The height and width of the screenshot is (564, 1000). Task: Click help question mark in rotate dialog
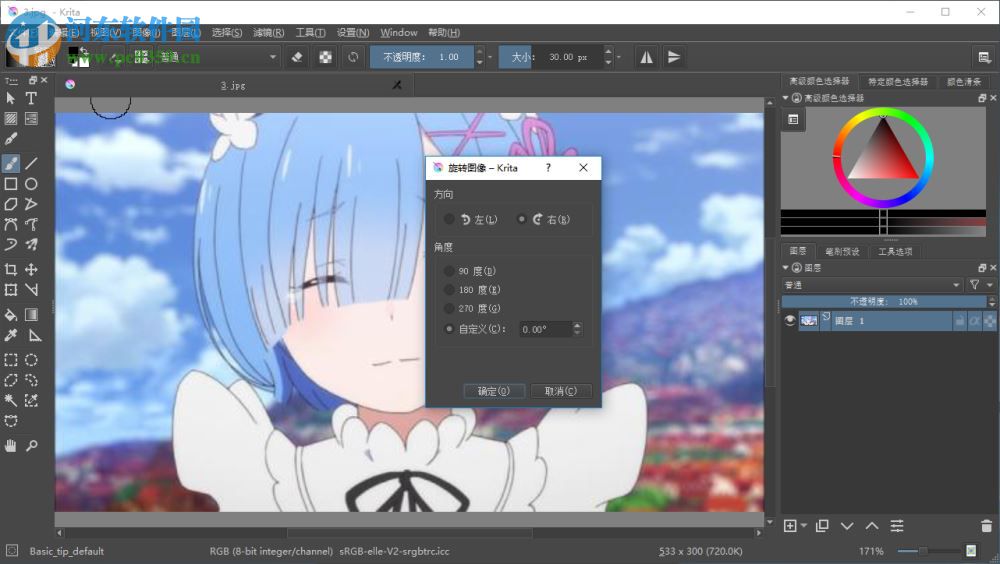pos(548,168)
